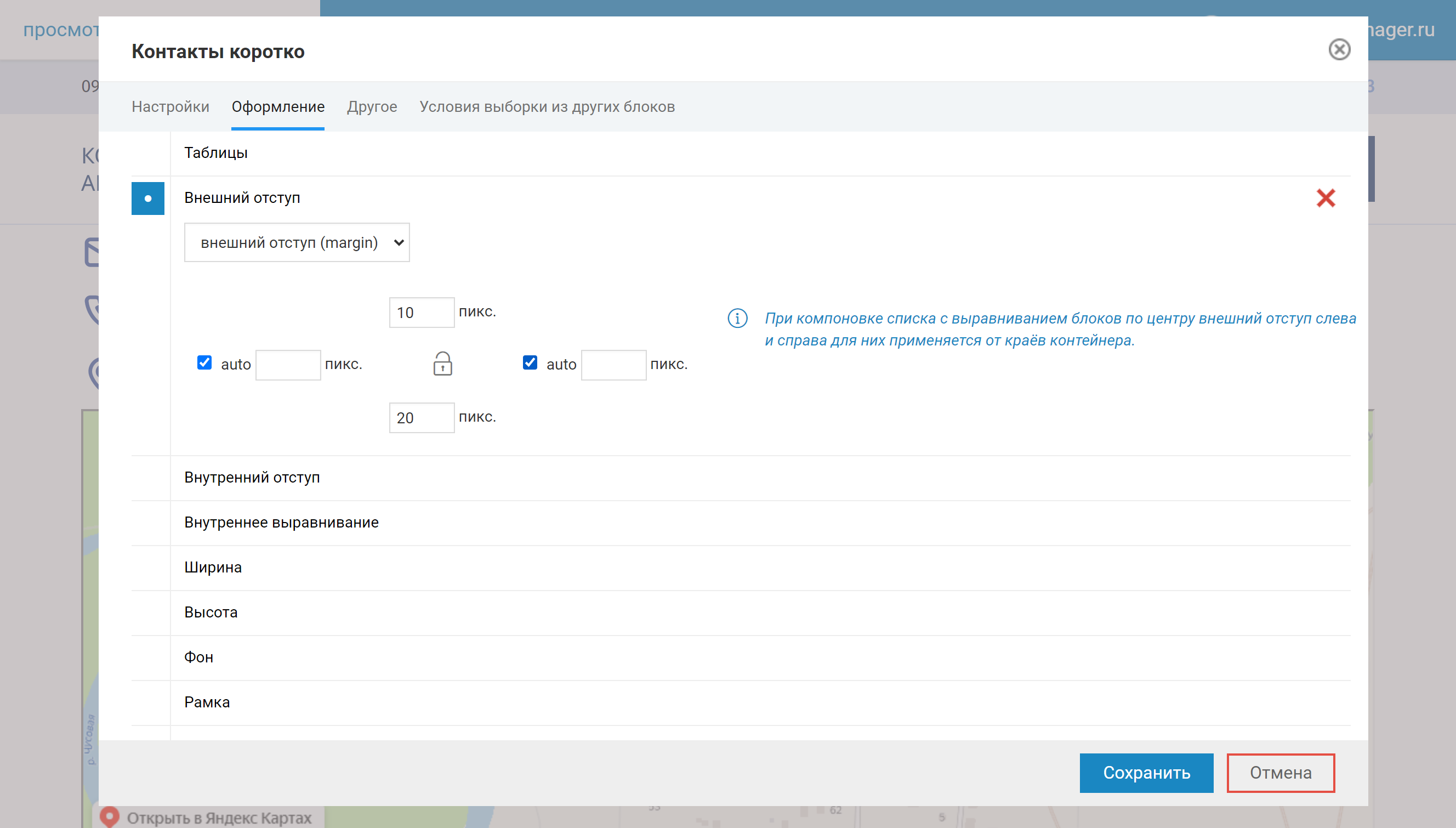
Task: Expand the Внутренний отступ section
Action: pos(252,478)
